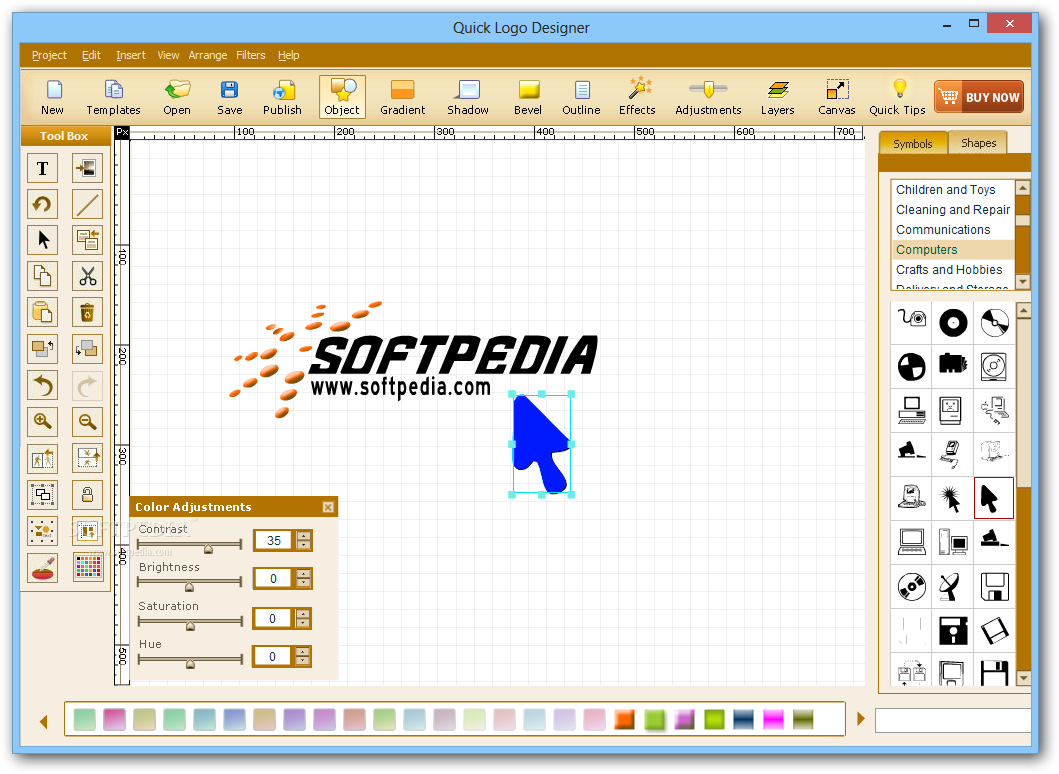Increase Saturation with the up stepper arrow

pyautogui.click(x=303, y=614)
